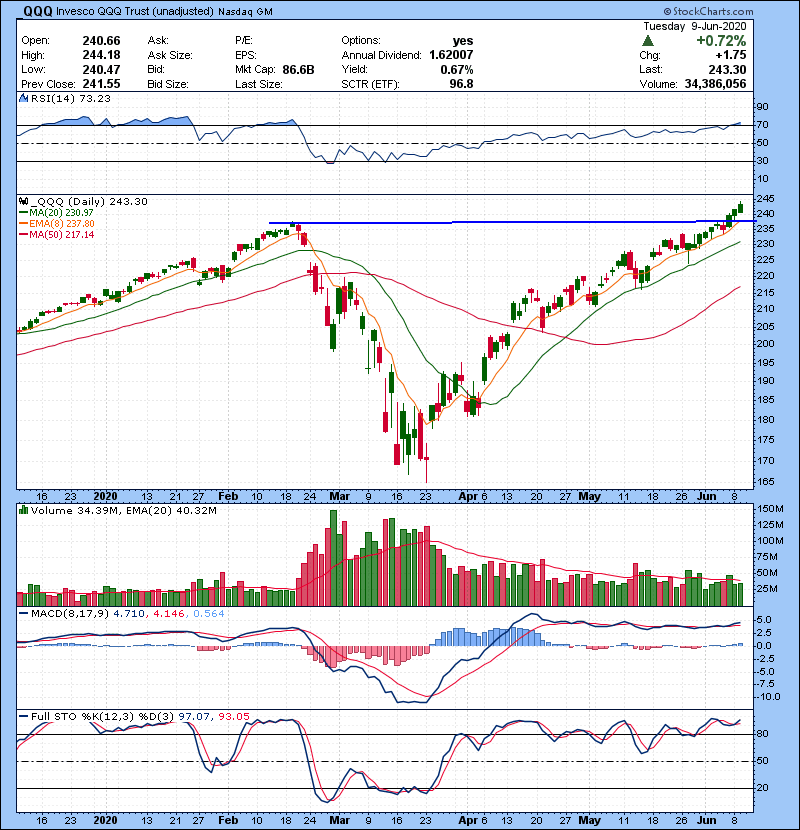Screen dimensions: 800x830
Task: Click 'Mar' on the price chart date axis
Action: point(339,497)
